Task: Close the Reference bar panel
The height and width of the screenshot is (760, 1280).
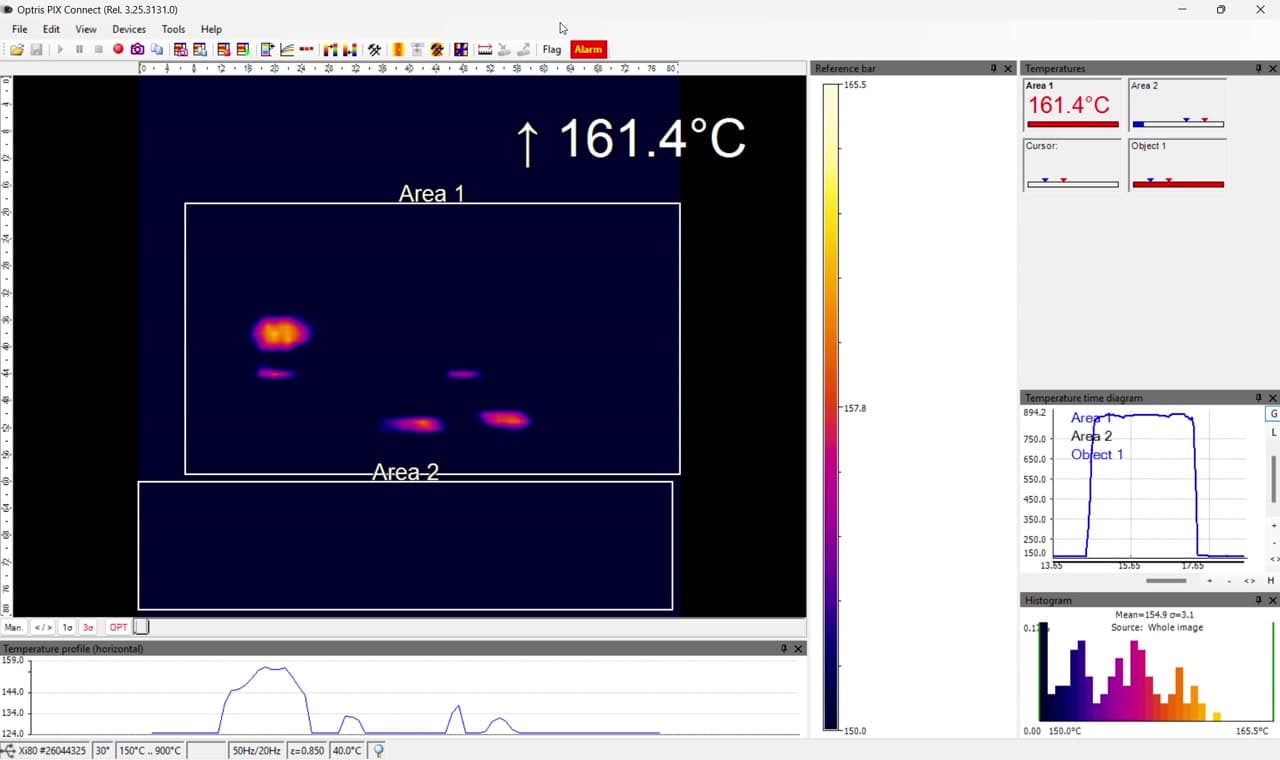Action: pyautogui.click(x=1008, y=68)
